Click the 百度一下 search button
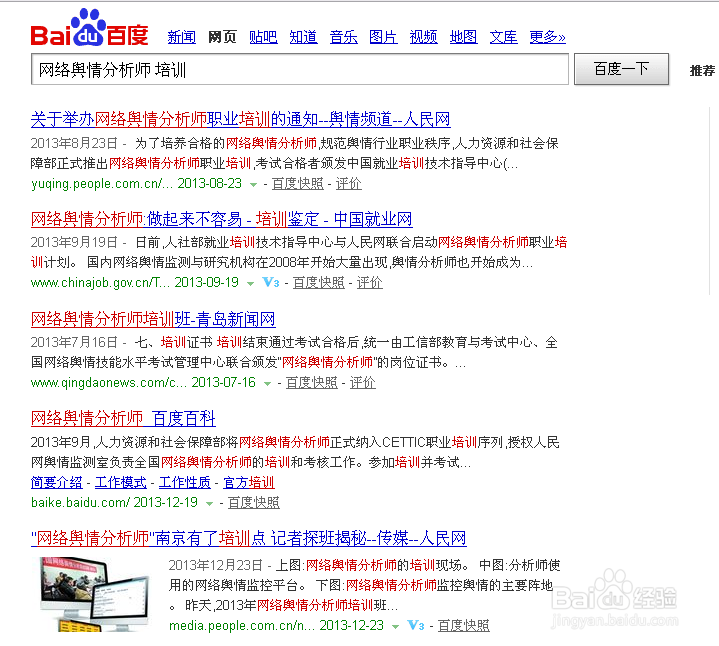719x646 pixels. [621, 69]
